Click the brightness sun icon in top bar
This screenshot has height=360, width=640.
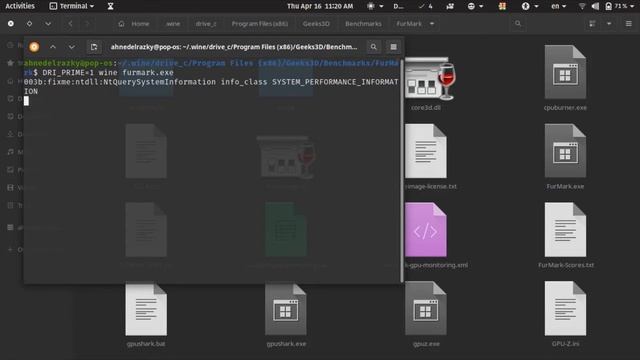(371, 6)
